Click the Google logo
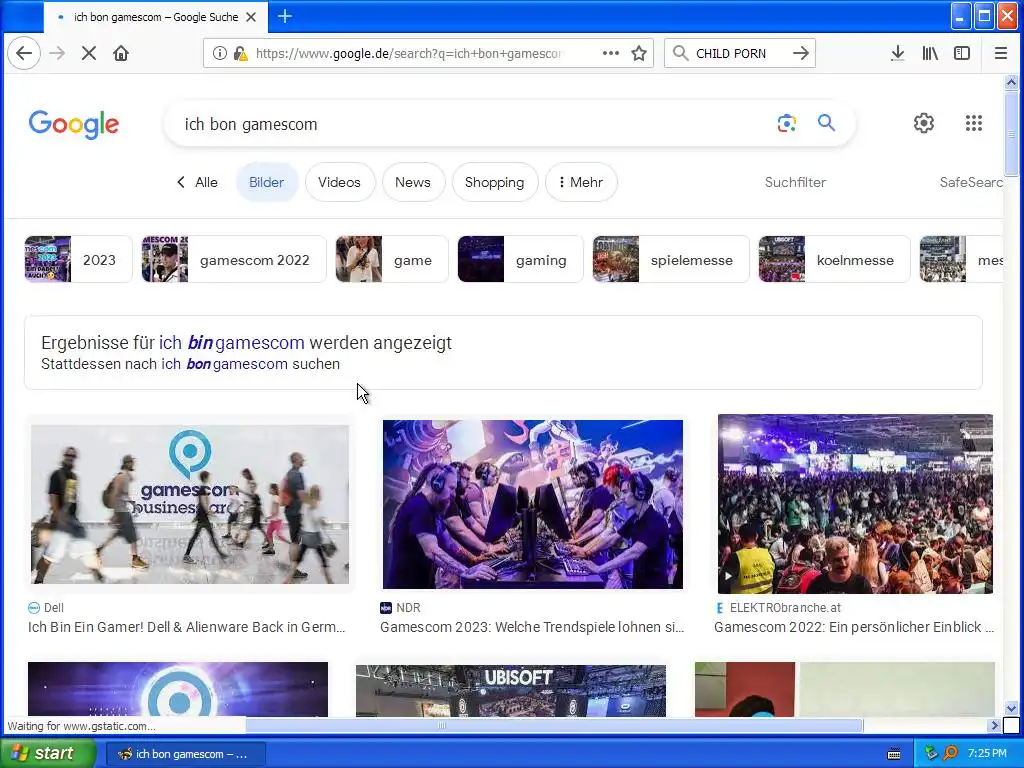This screenshot has height=768, width=1024. click(x=74, y=123)
